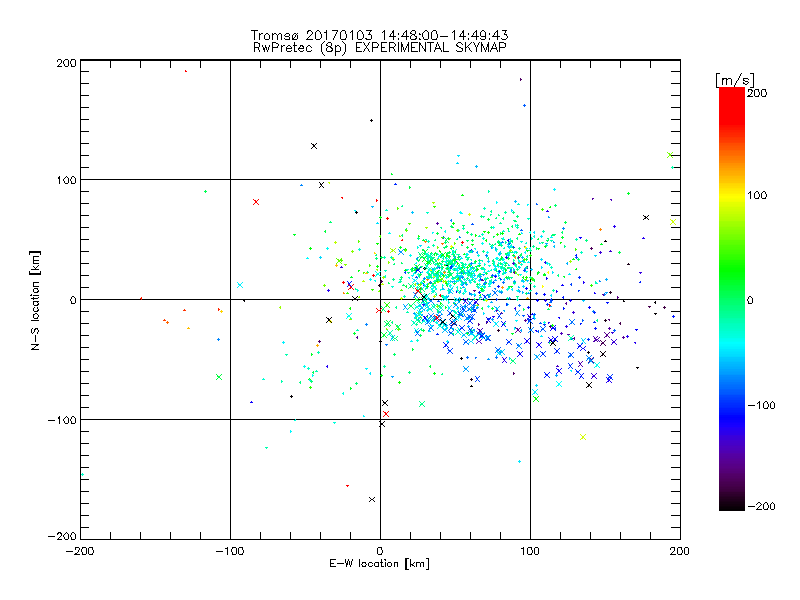Click the title text 'Tromsø 20170103 14:48:00-14:49:43'
The width and height of the screenshot is (800, 600).
(x=379, y=35)
